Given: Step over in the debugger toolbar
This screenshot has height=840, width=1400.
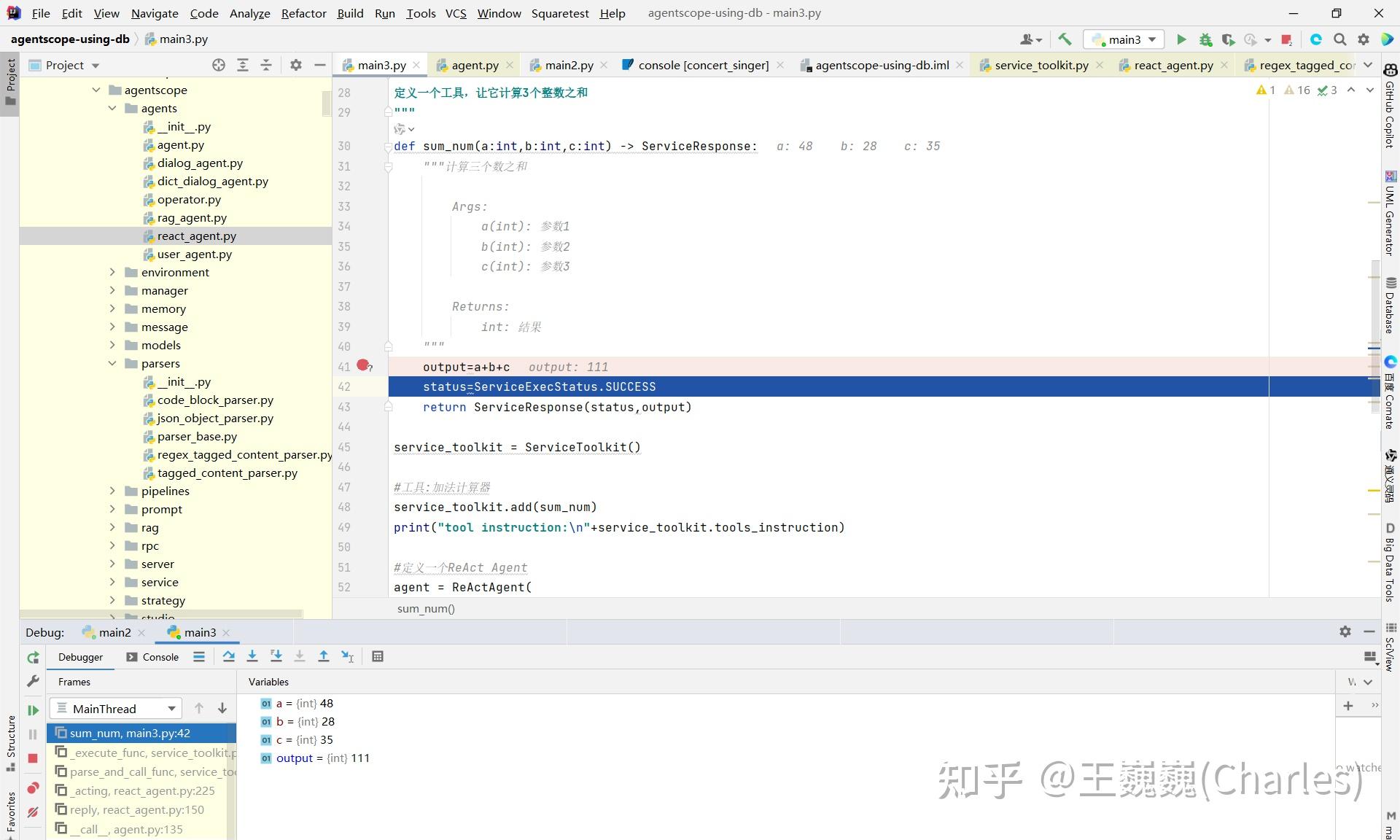Looking at the screenshot, I should 228,656.
